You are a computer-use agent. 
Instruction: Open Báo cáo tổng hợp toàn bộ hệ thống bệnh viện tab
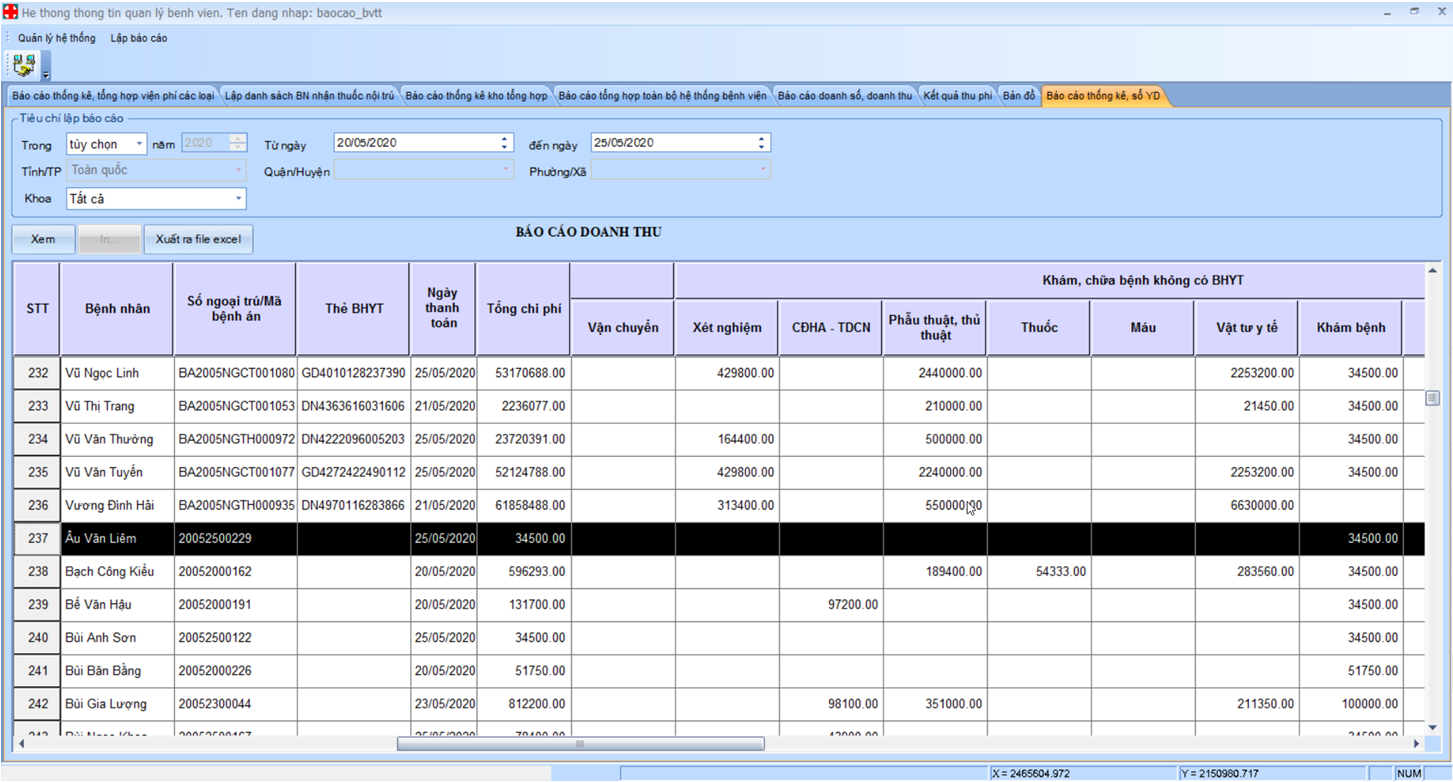coord(662,96)
